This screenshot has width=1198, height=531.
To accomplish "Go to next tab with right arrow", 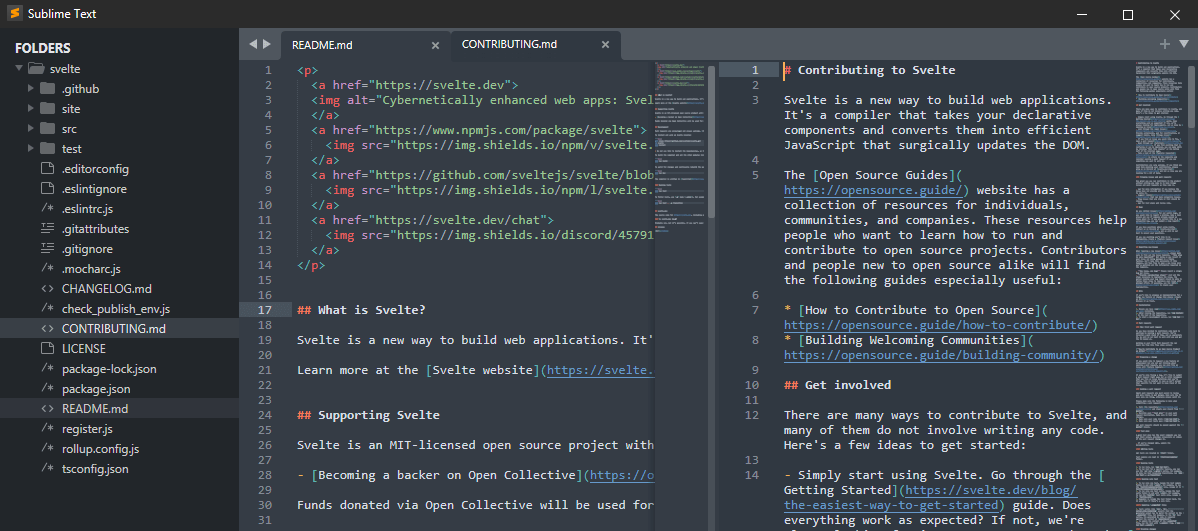I will coord(267,44).
